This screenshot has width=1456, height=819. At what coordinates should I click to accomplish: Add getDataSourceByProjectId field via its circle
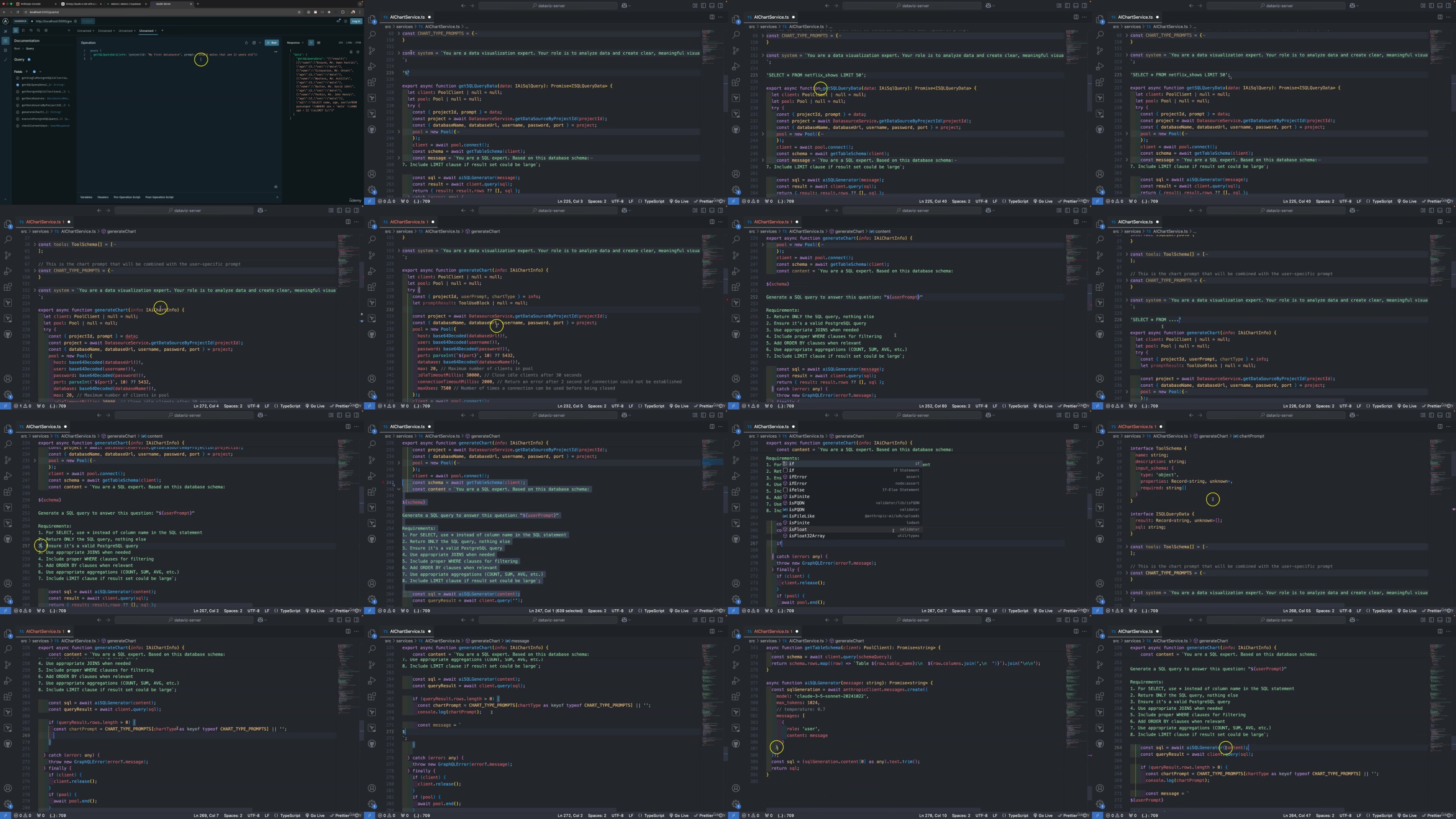pyautogui.click(x=18, y=105)
